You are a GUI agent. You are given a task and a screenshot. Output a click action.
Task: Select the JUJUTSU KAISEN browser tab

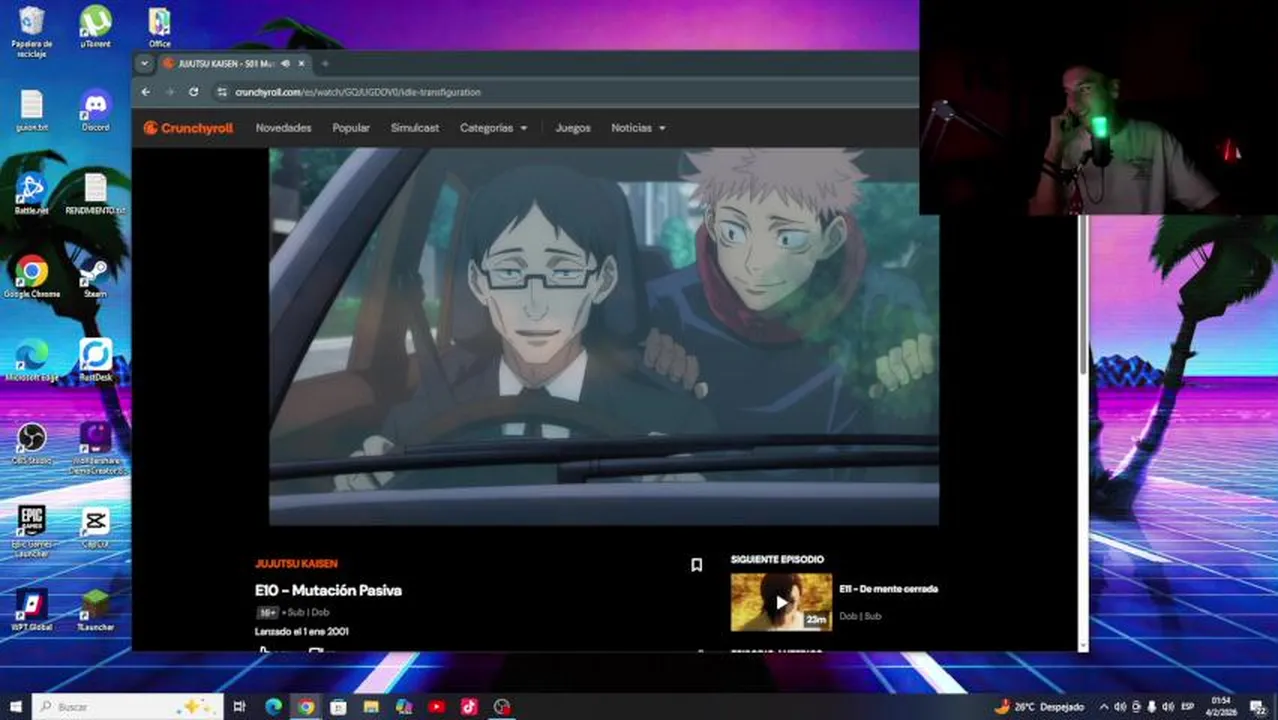click(x=234, y=64)
